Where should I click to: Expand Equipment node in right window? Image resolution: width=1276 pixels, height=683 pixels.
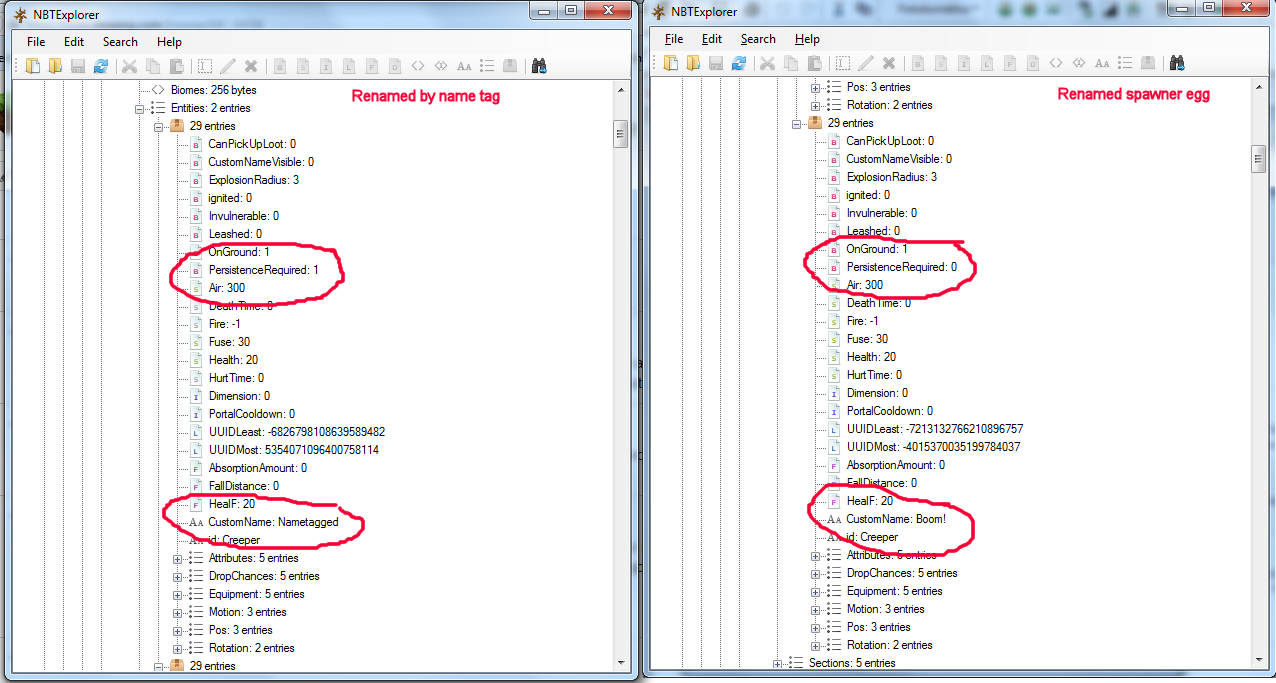tap(815, 591)
